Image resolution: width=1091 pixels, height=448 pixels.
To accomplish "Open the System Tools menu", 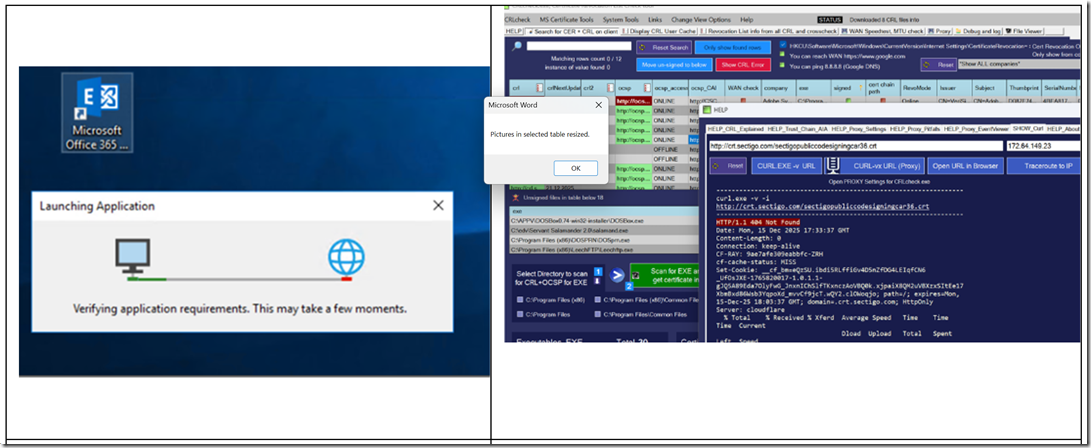I will [x=619, y=19].
